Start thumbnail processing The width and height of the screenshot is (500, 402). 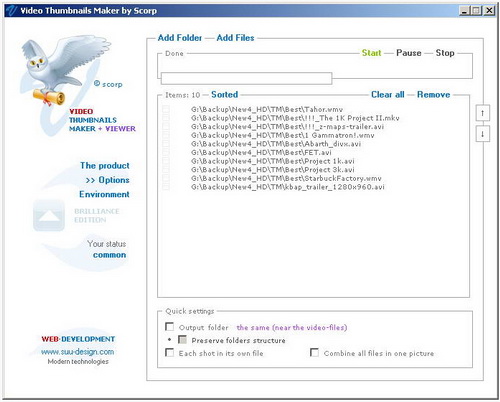(372, 53)
